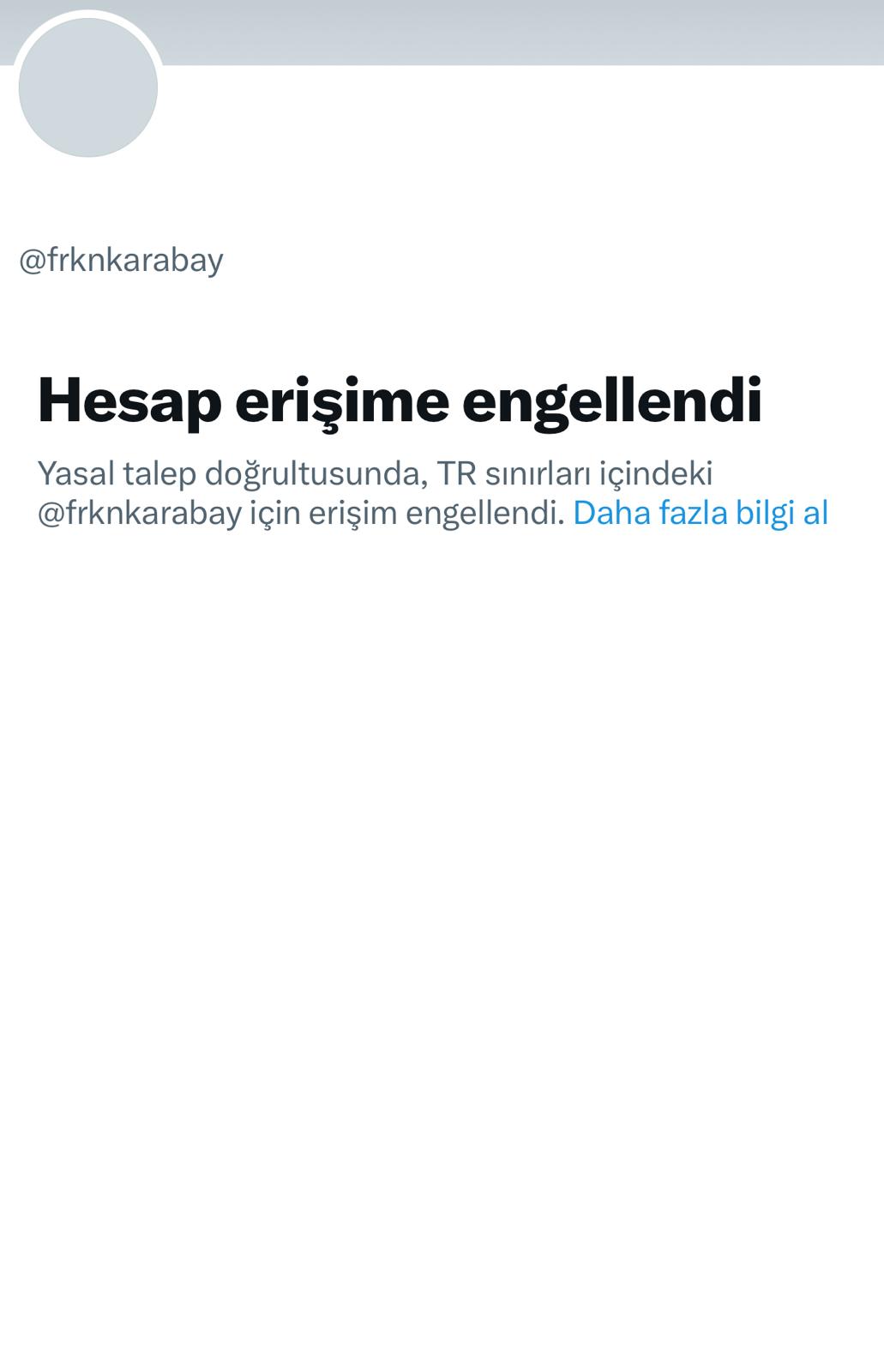The width and height of the screenshot is (884, 1372).
Task: Click the banner area right of the avatar
Action: (523, 32)
